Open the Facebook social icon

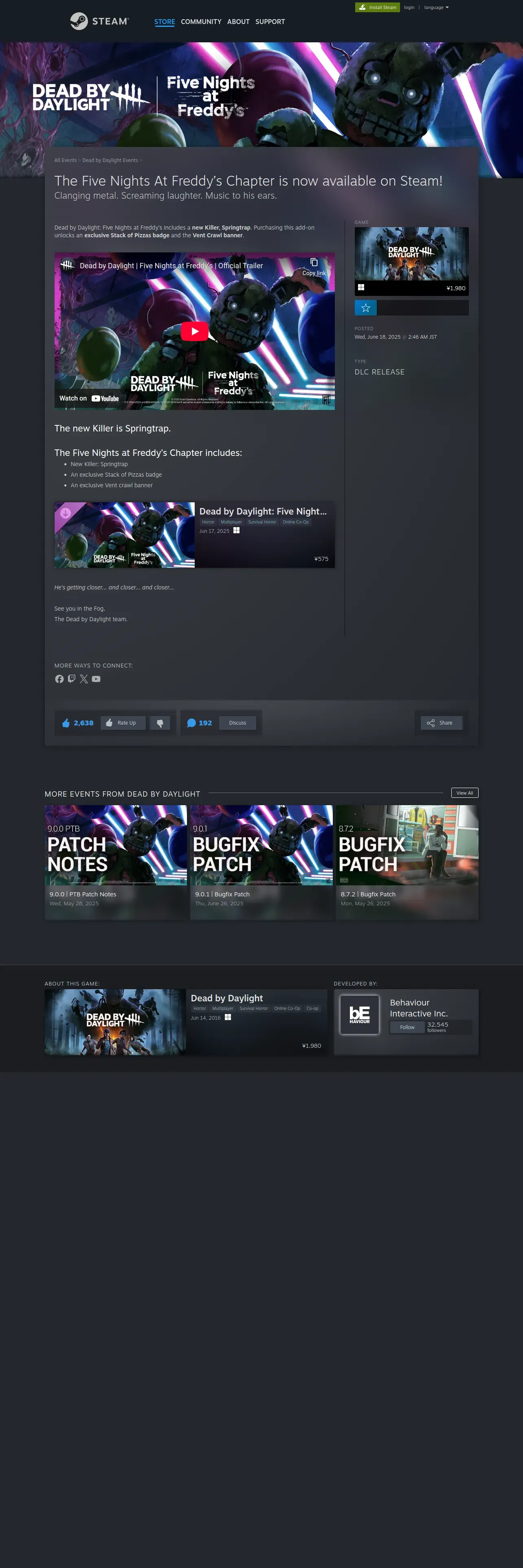(x=59, y=679)
